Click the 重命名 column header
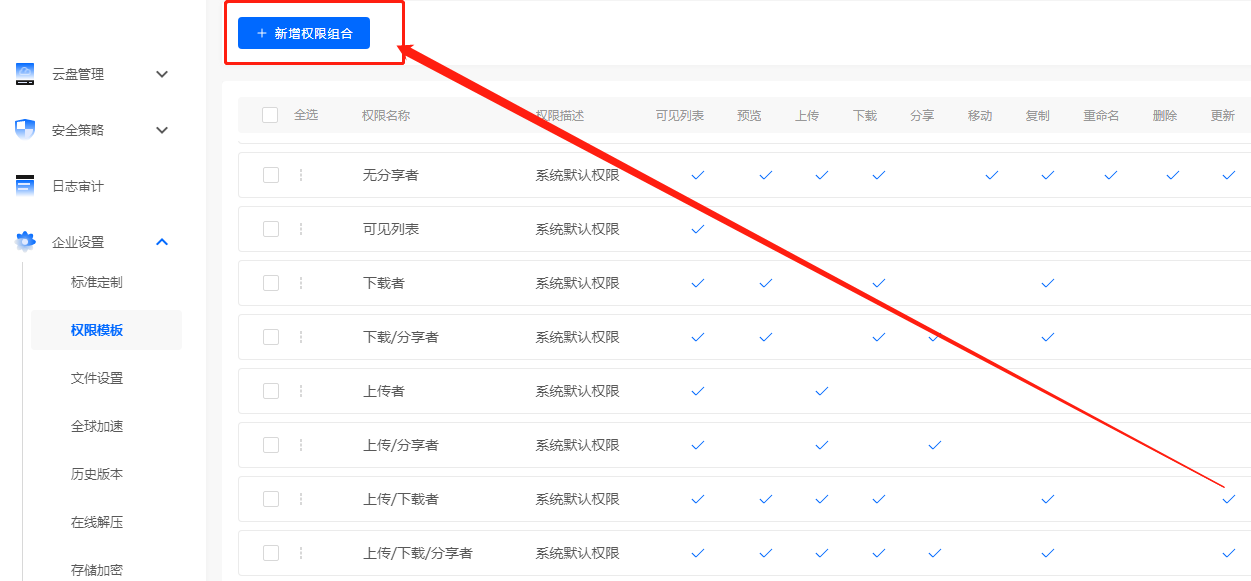 (1101, 116)
